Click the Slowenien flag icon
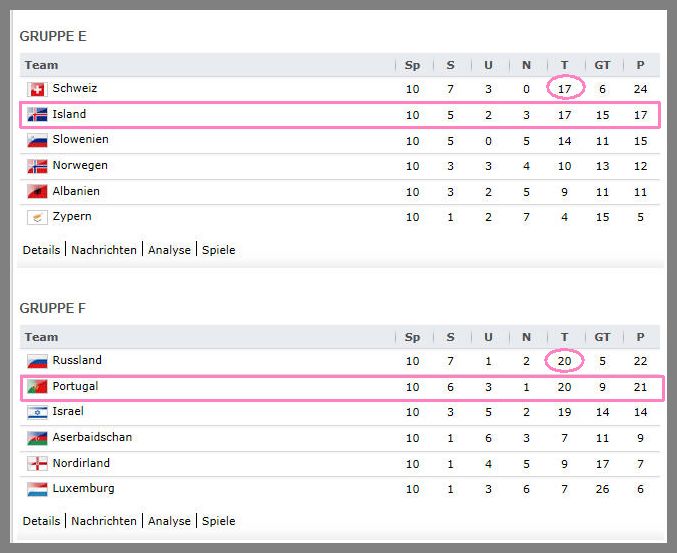 coord(37,140)
